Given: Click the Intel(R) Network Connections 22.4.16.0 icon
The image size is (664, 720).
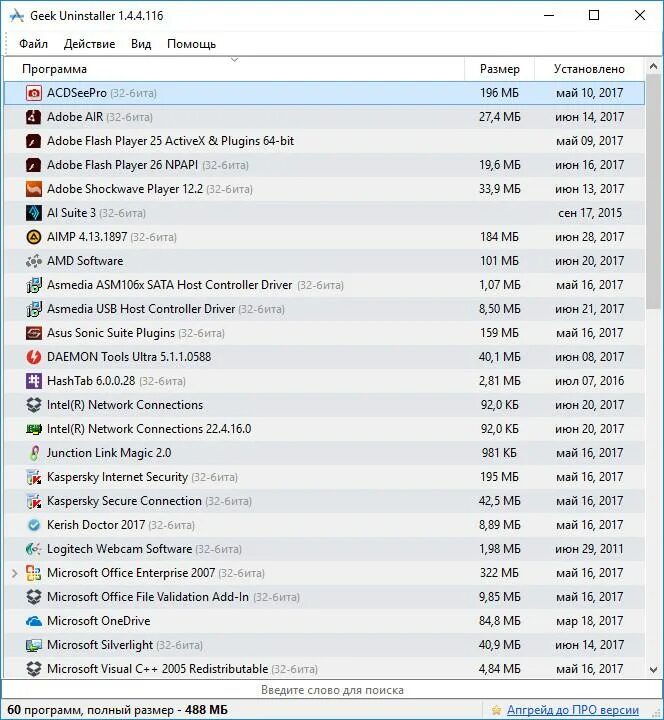Looking at the screenshot, I should [x=34, y=429].
